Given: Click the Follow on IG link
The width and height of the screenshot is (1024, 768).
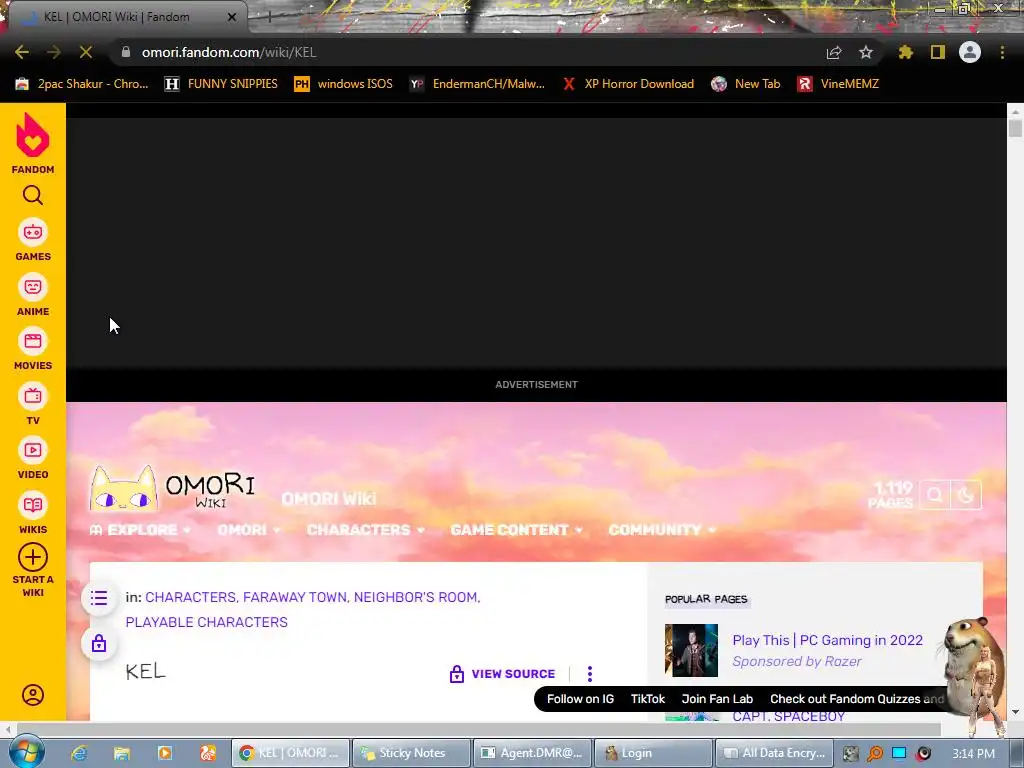Looking at the screenshot, I should point(581,699).
